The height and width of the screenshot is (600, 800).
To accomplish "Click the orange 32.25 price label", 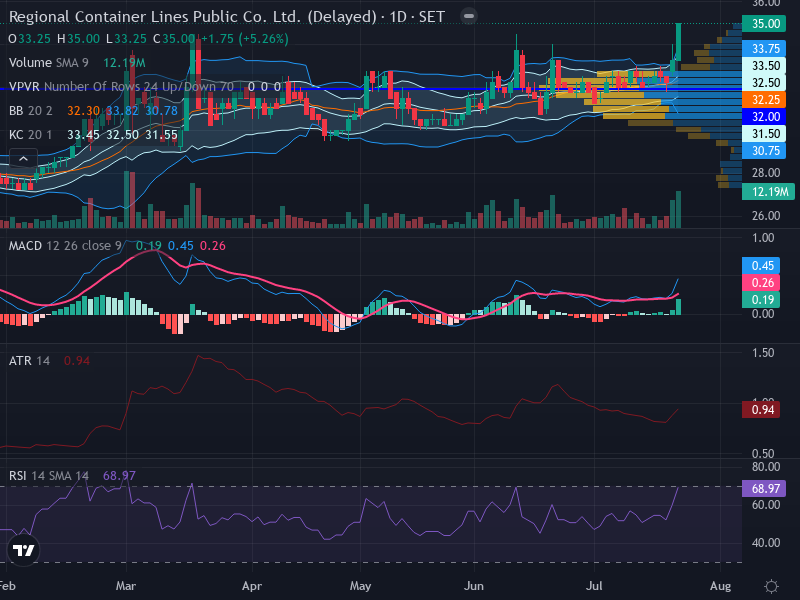I will coord(764,99).
